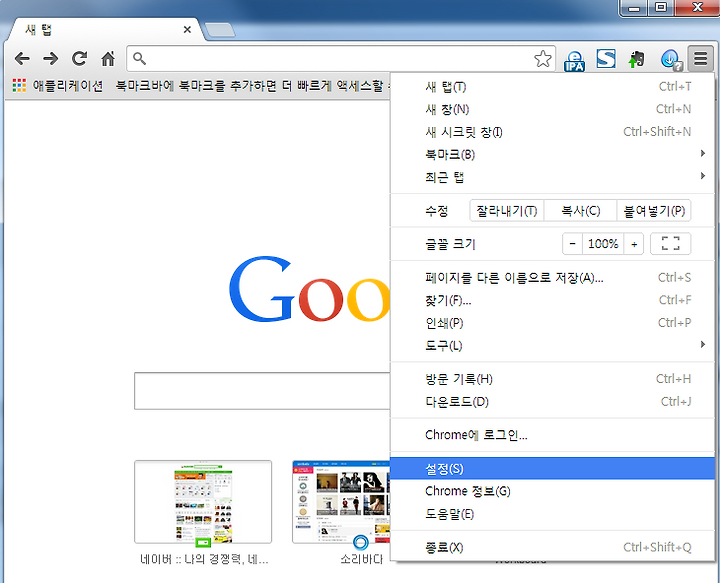Open the 애플리케이션 apps shortcut

coord(58,86)
